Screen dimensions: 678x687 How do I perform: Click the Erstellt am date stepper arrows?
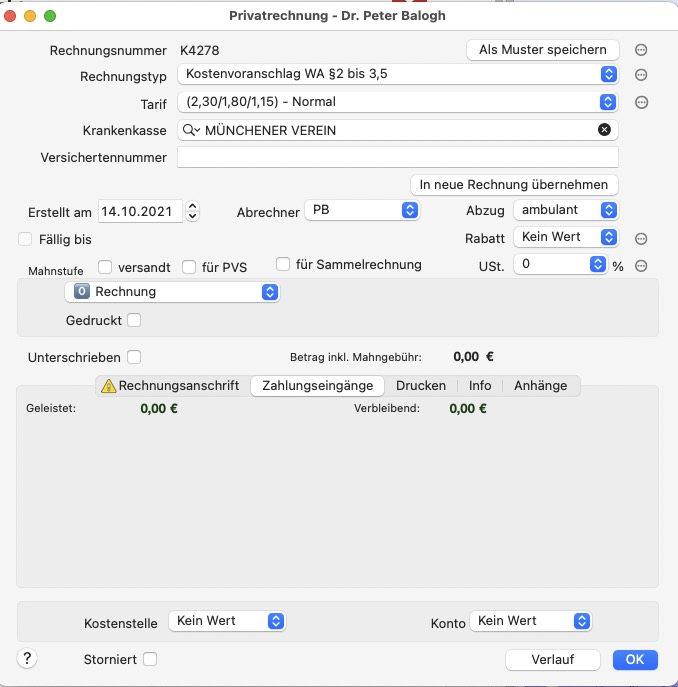(192, 211)
